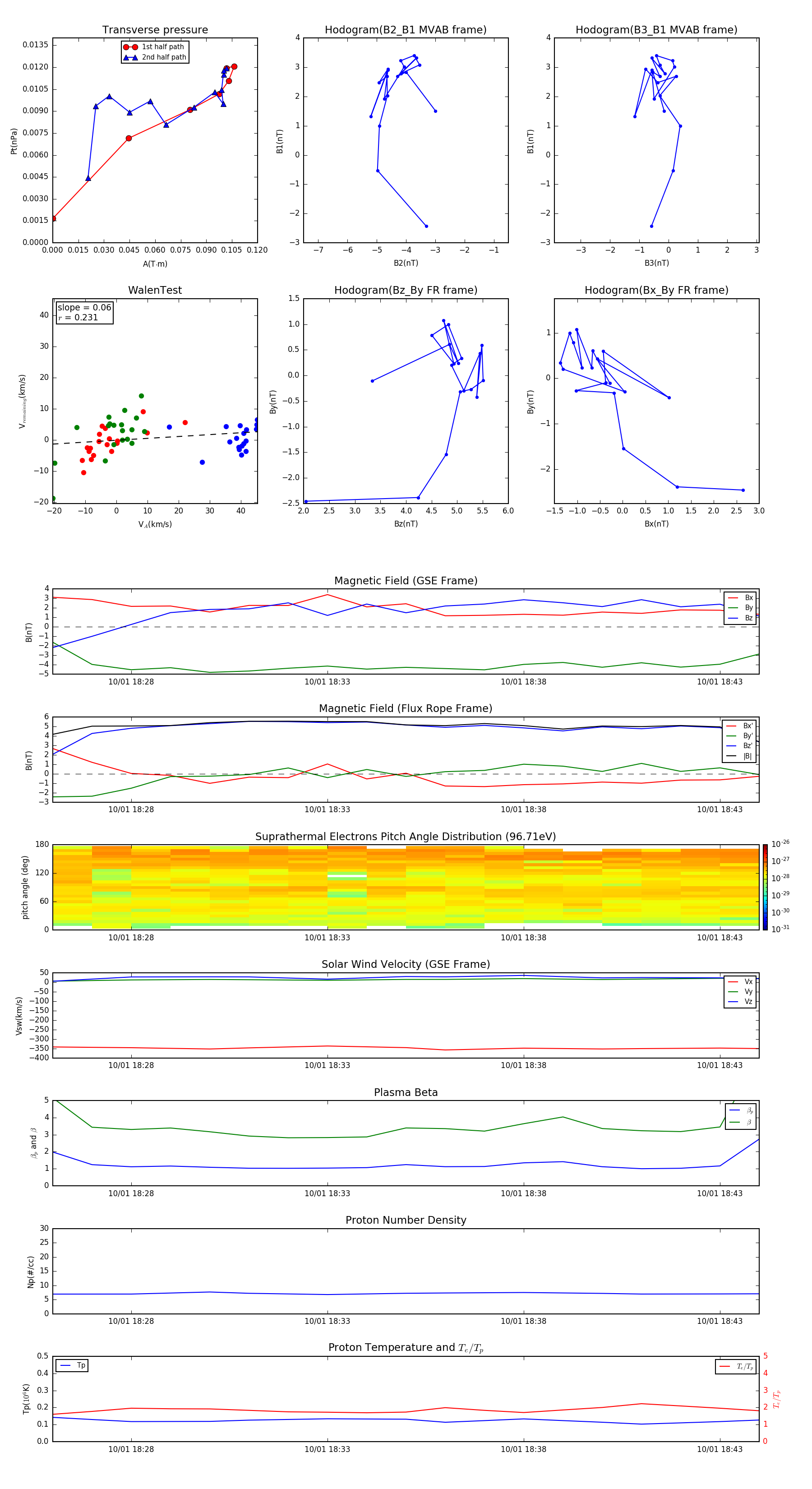Click the 'slope = 0.06' annotation
The image size is (812, 1489).
[84, 308]
